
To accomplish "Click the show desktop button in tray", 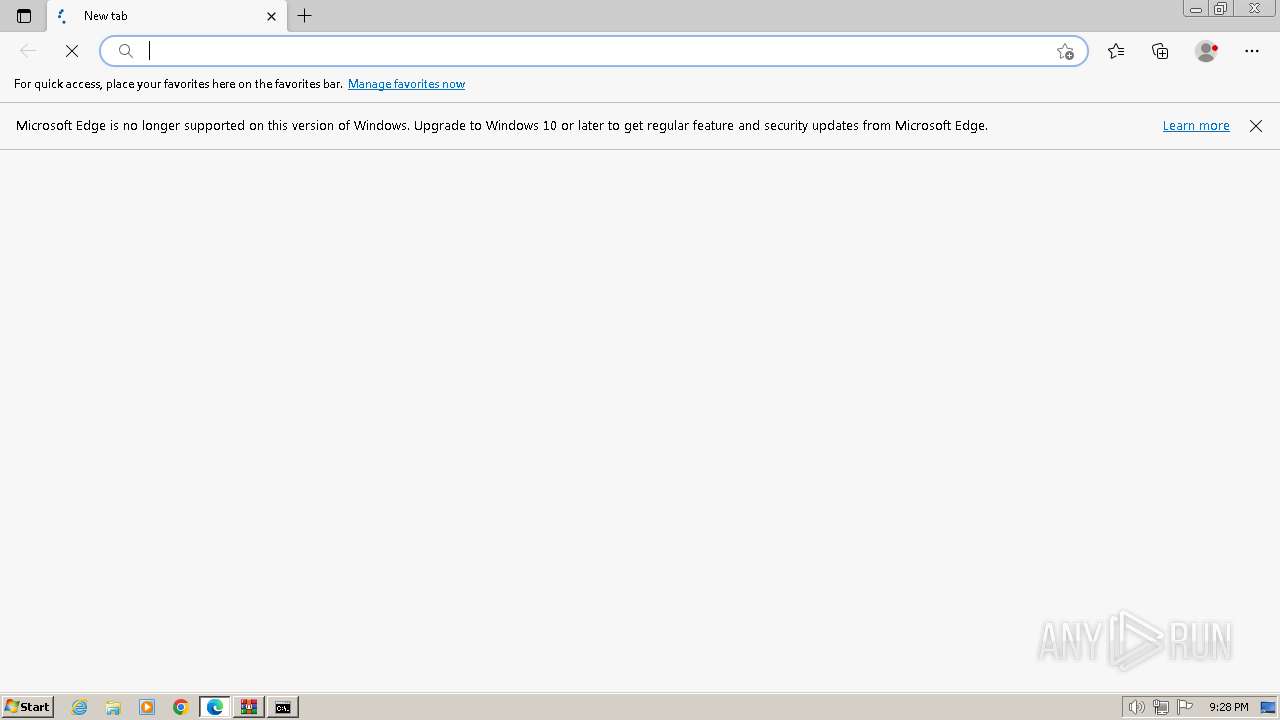I will point(1269,707).
